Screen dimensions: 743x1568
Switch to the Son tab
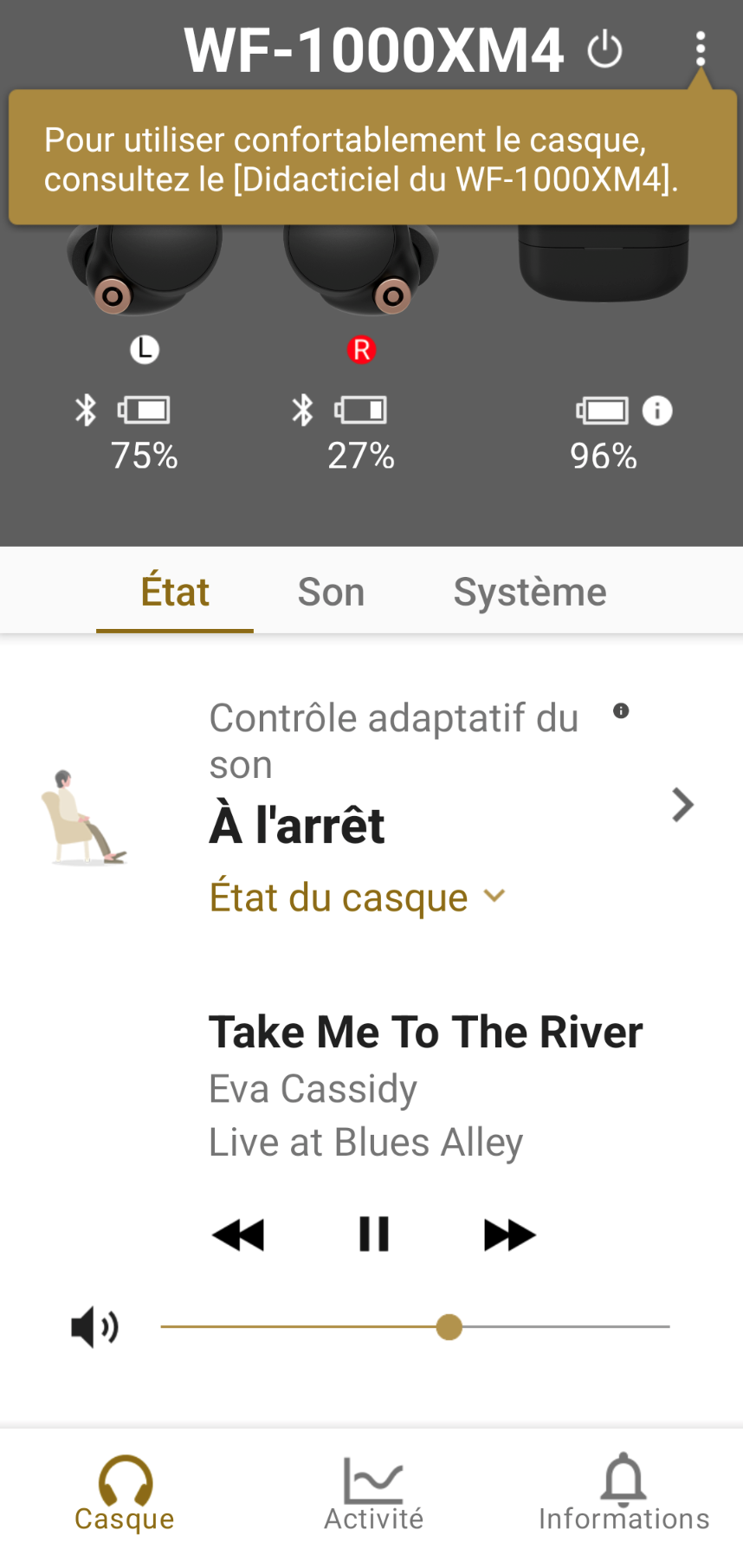point(331,593)
